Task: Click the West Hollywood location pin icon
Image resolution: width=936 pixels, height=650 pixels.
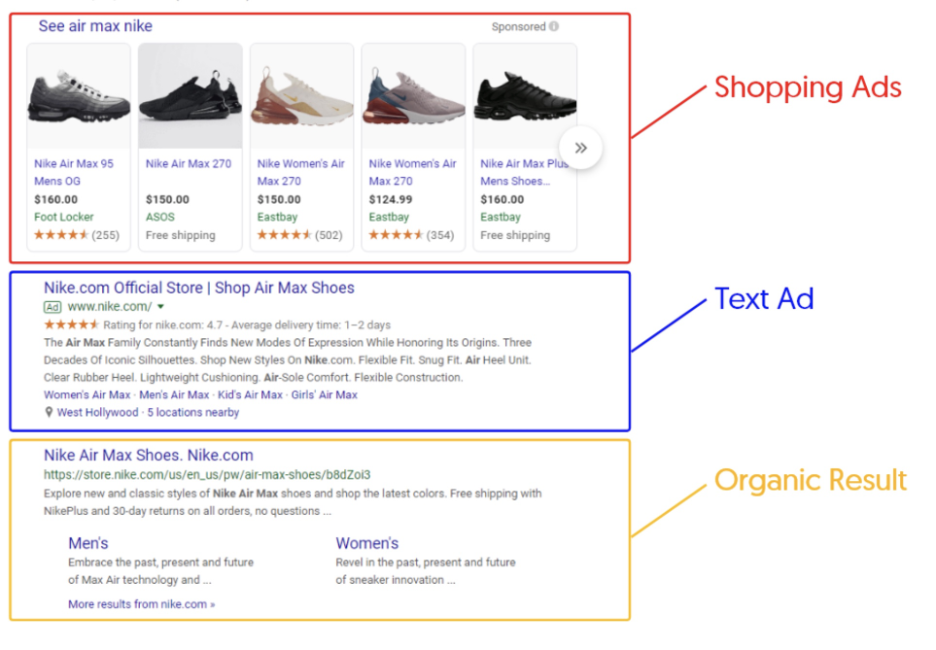Action: (49, 413)
